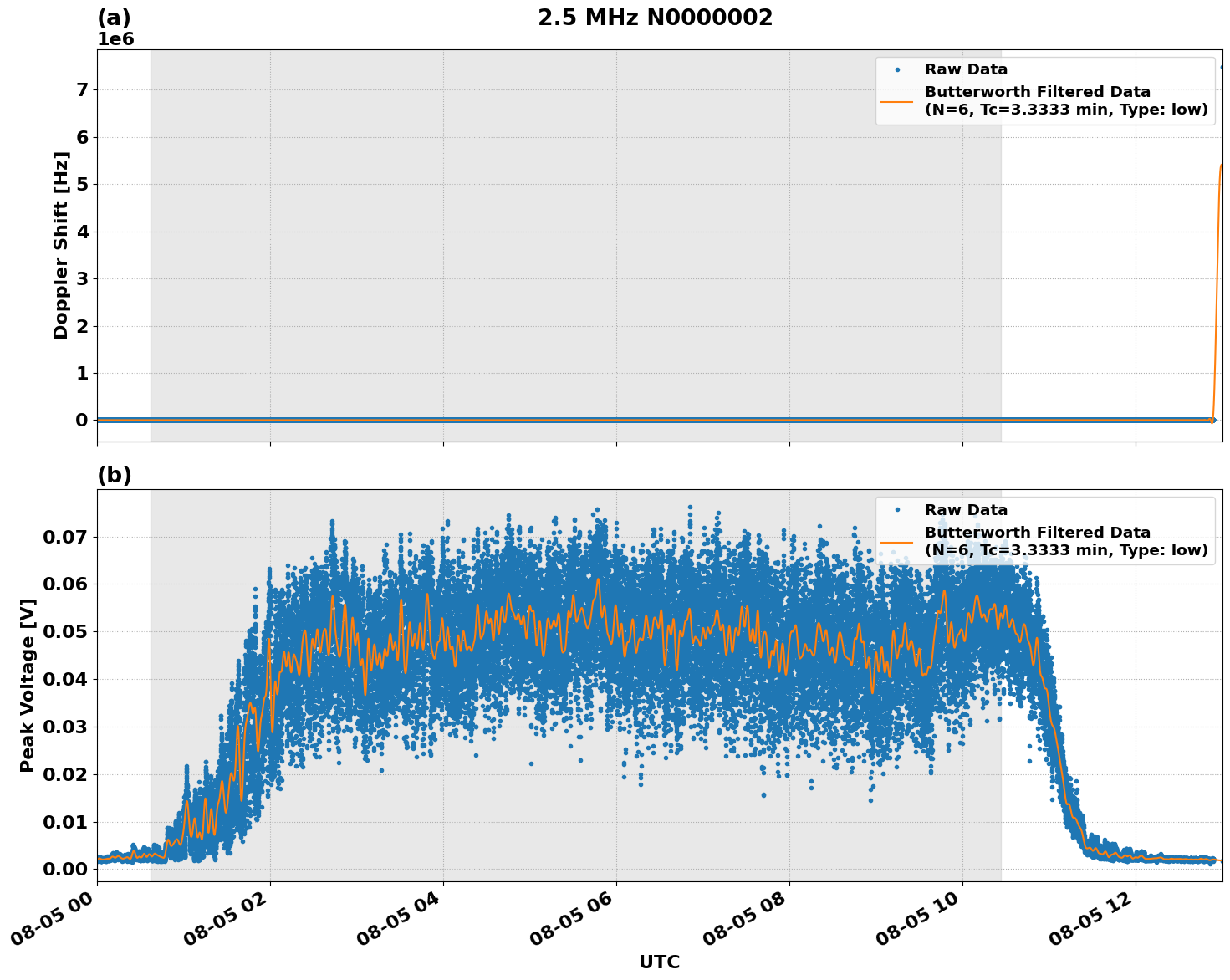Click the orange line sample in the top legend
Viewport: 1230px width, 980px height.
tap(899, 104)
